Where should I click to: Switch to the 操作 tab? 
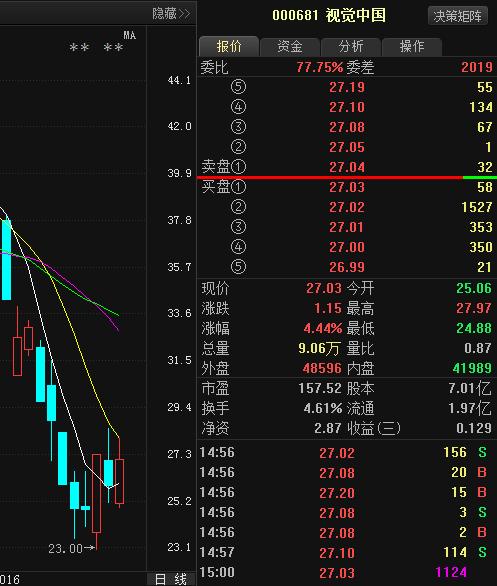412,46
